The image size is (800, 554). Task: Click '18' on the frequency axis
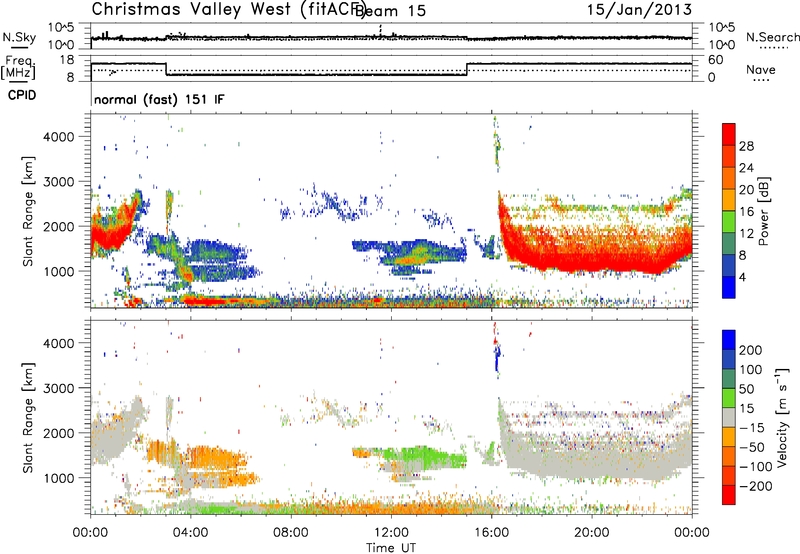click(x=67, y=60)
